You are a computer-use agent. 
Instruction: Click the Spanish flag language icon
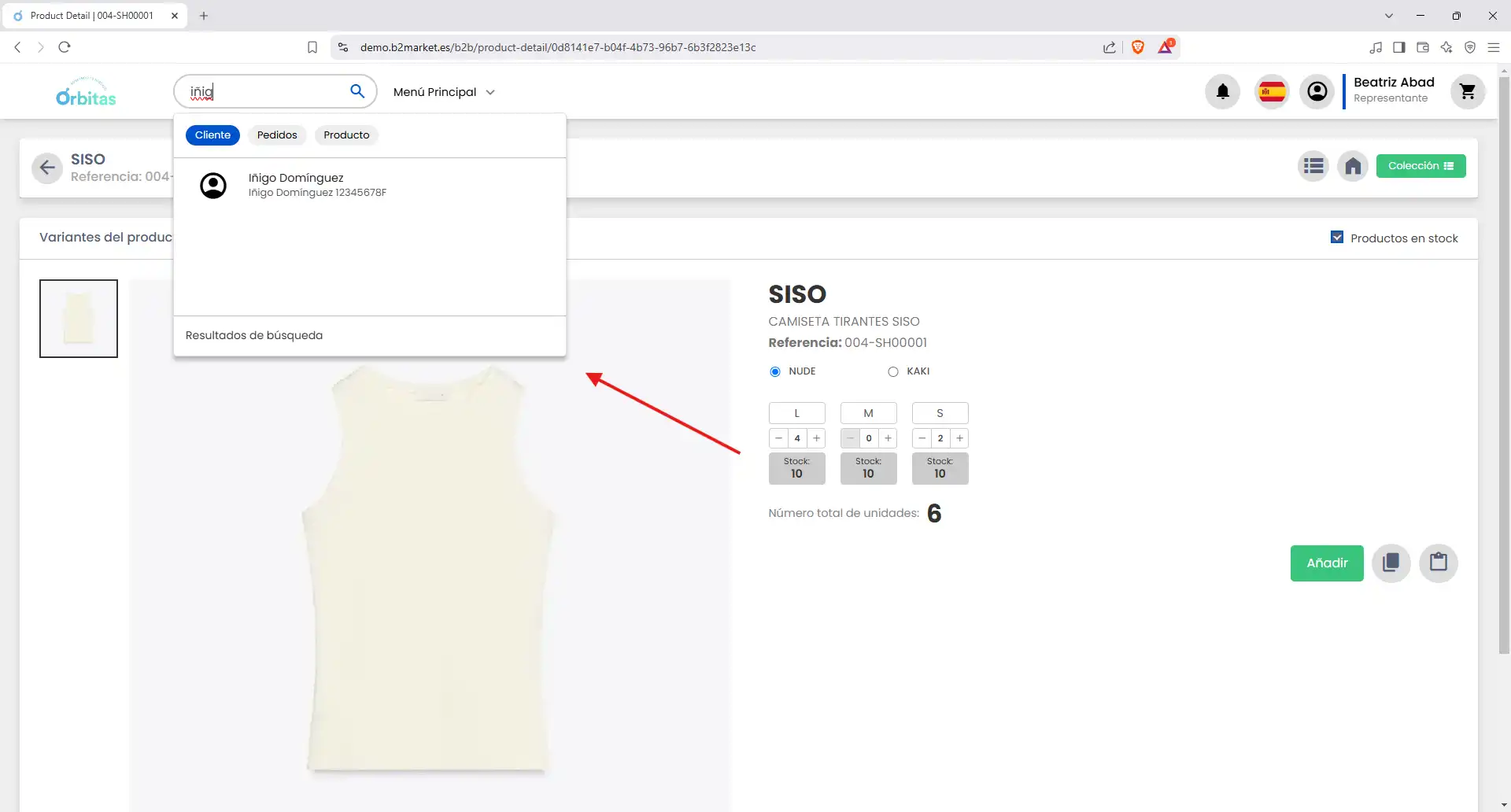click(1272, 92)
